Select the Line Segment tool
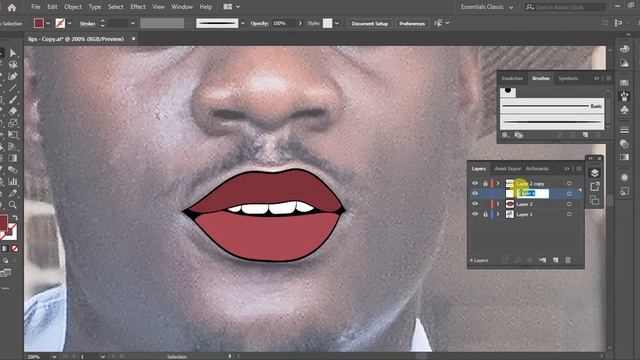Viewport: 640px width, 360px height. (13, 87)
